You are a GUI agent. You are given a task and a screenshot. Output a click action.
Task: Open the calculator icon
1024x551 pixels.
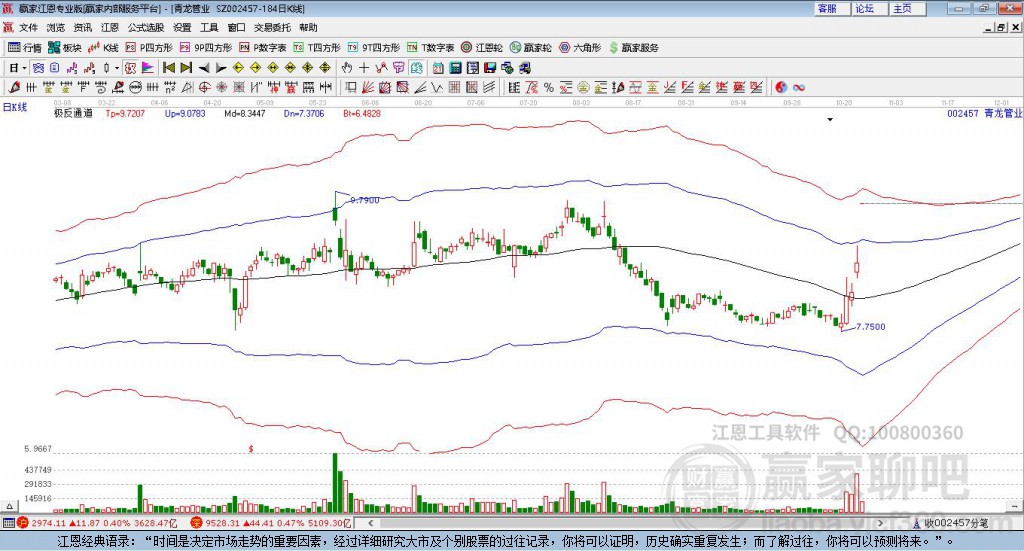[455, 67]
